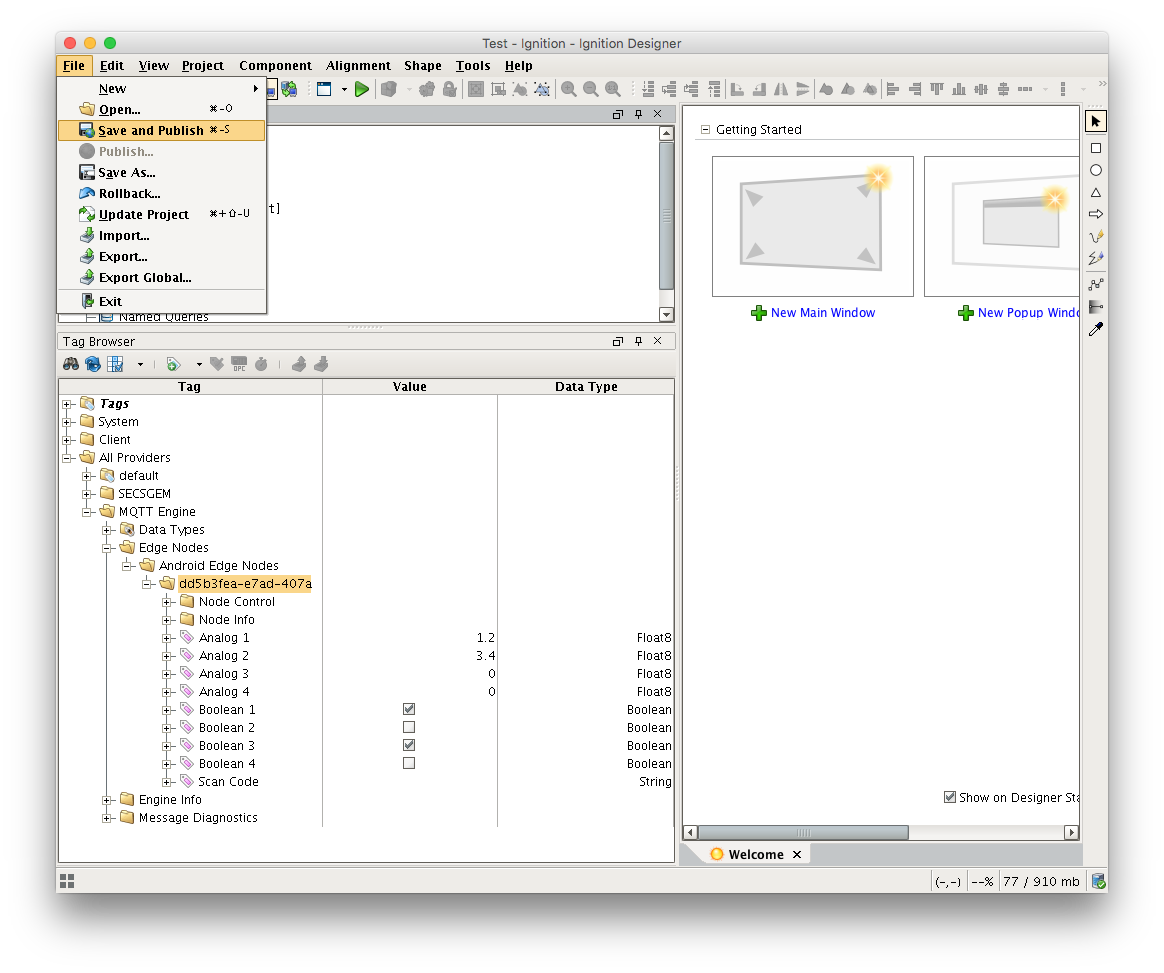Open the Component menu
Screen dimensions: 1164x973
coord(275,65)
